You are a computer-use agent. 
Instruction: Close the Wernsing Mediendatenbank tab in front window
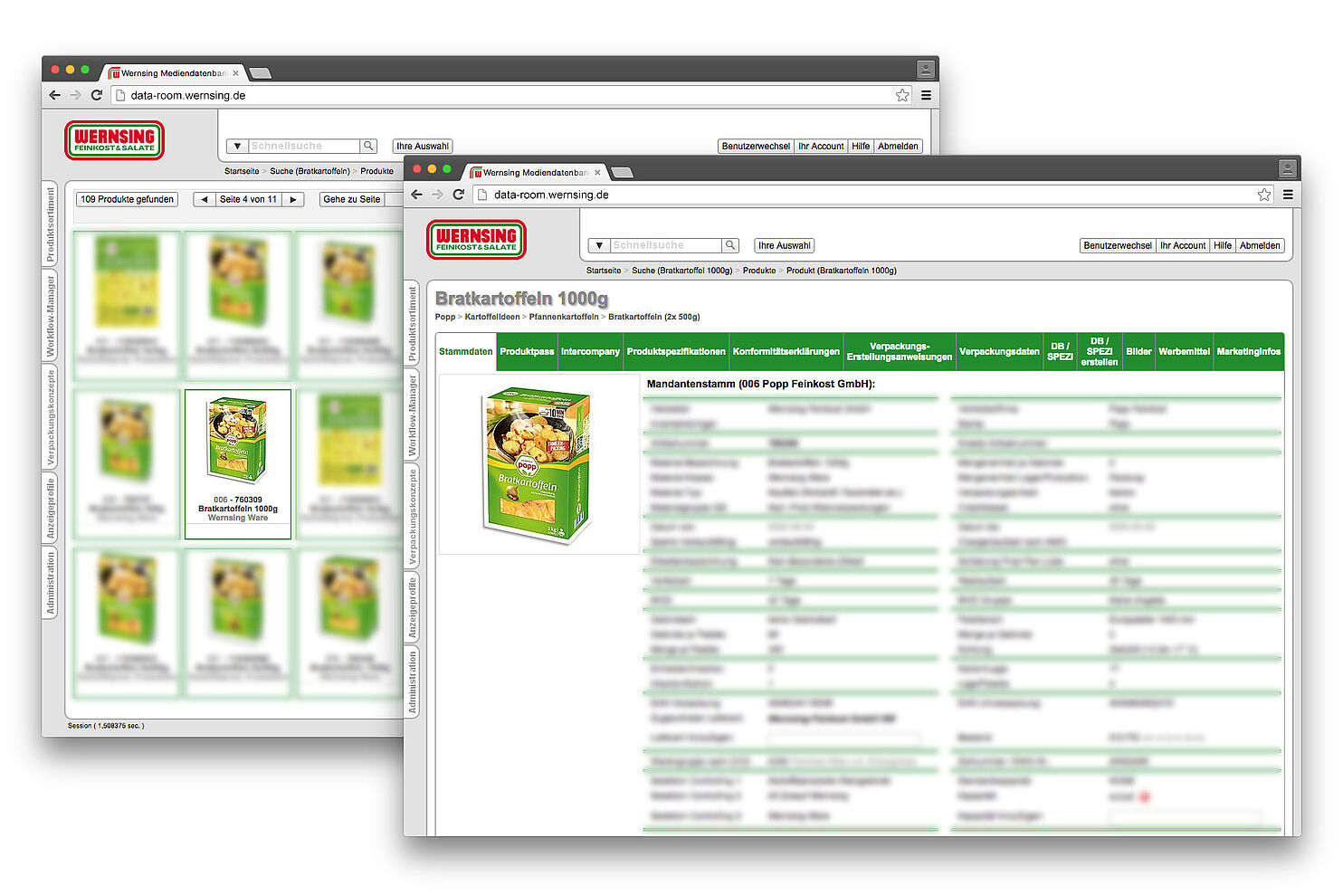(597, 172)
